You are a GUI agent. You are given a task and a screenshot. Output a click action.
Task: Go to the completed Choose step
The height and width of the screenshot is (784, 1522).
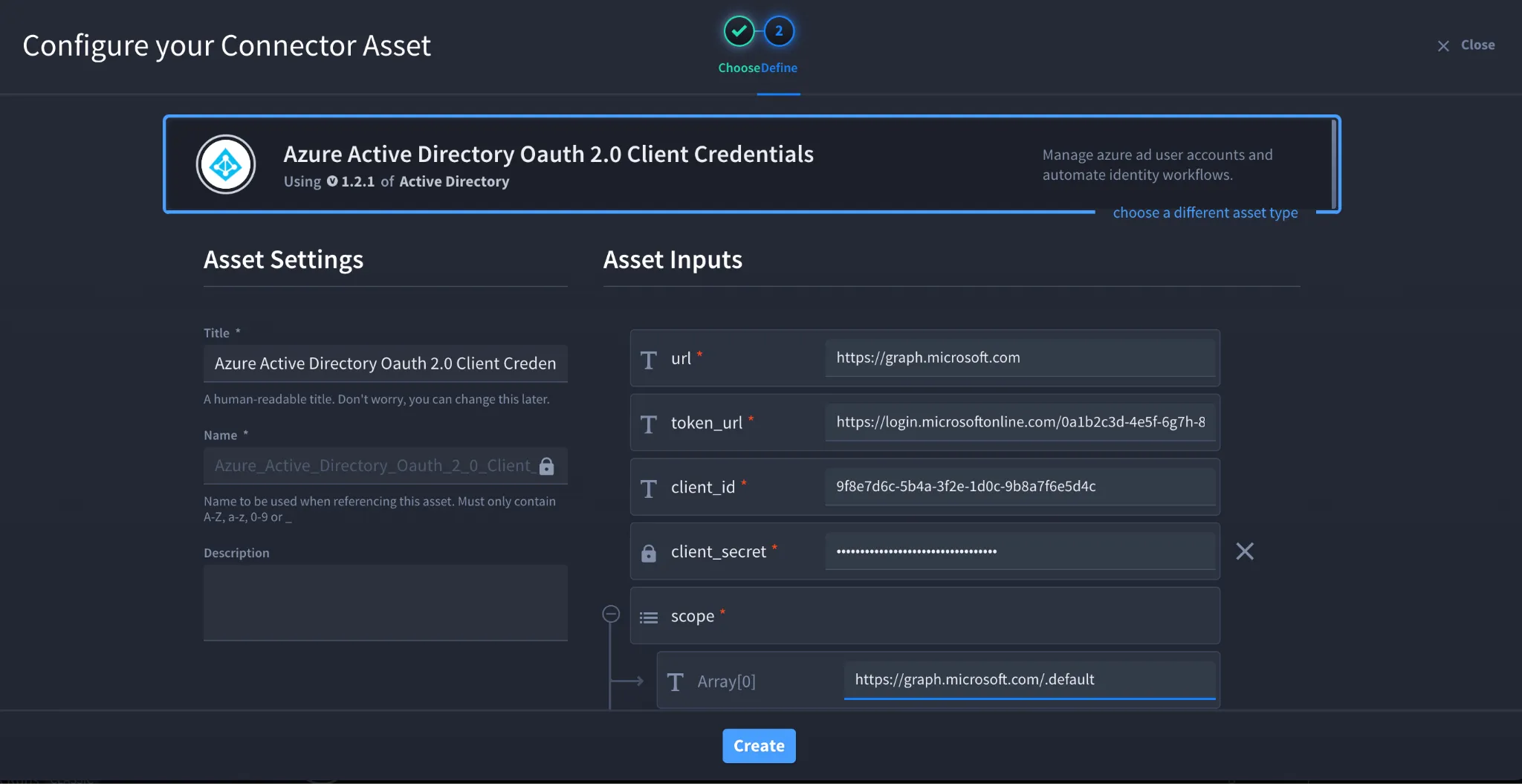[739, 31]
